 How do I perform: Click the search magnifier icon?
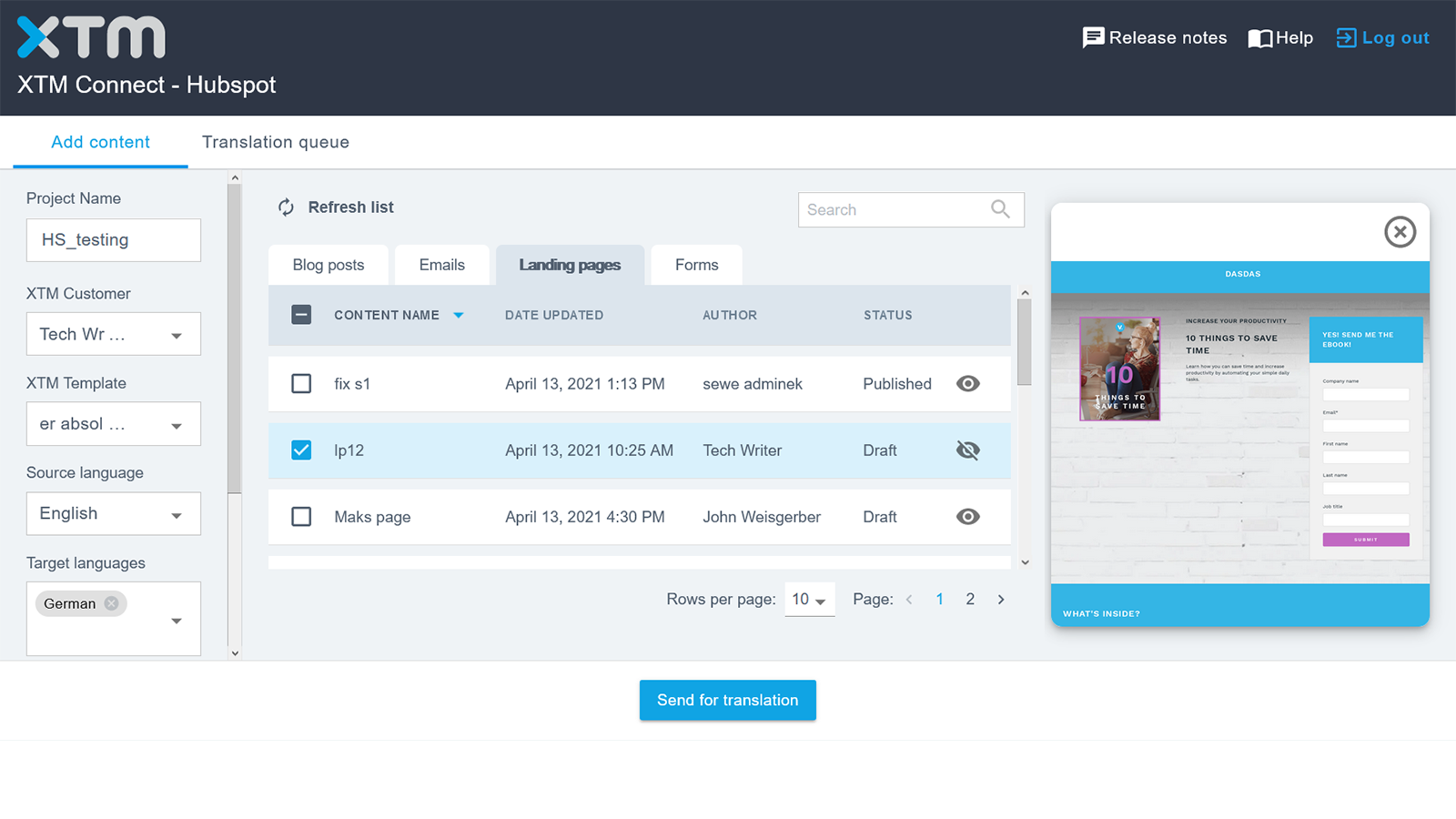[x=1000, y=209]
